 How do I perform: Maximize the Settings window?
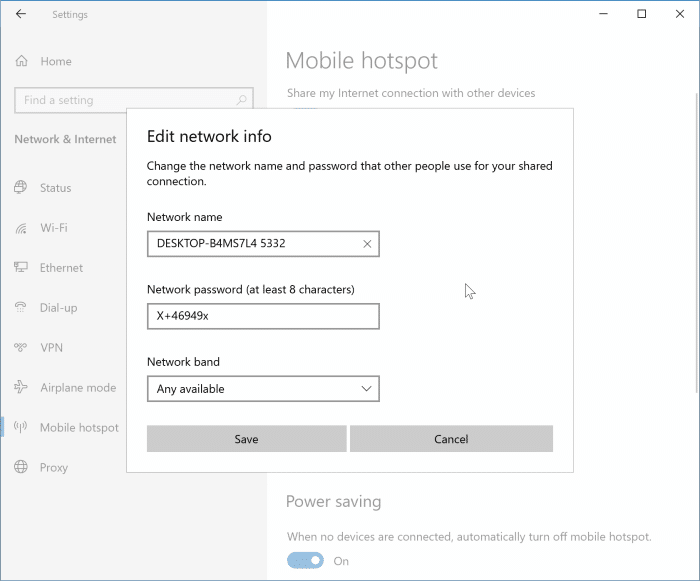(642, 14)
